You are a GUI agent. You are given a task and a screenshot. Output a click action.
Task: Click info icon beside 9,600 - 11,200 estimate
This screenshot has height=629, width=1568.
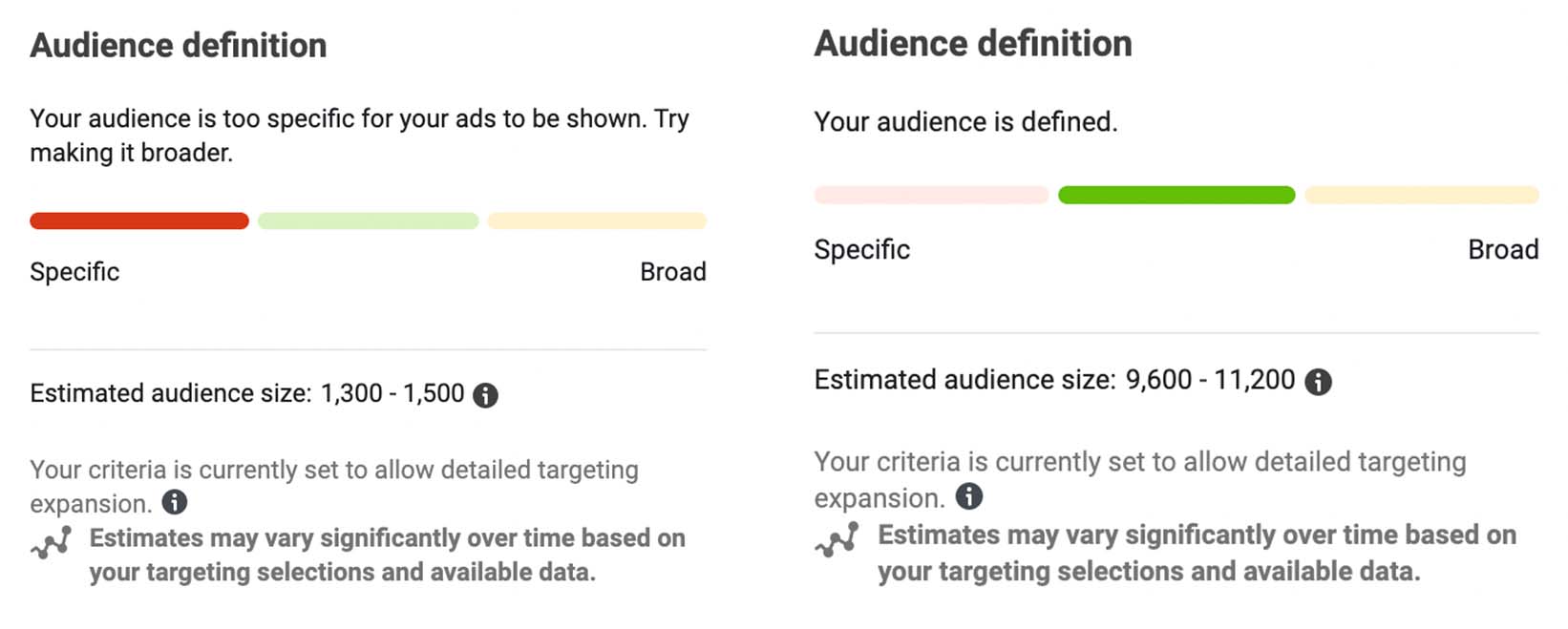click(1318, 382)
